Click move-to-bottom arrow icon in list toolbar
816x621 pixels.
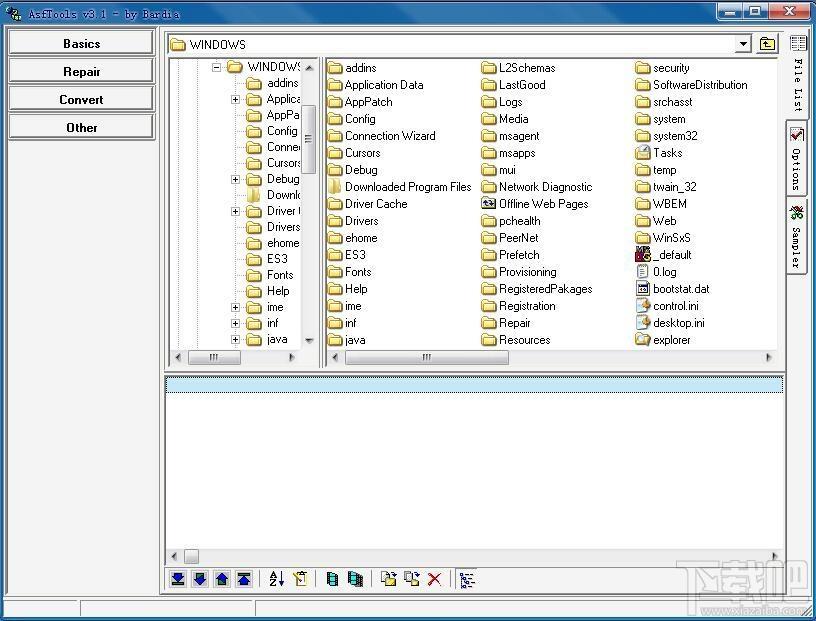click(178, 579)
